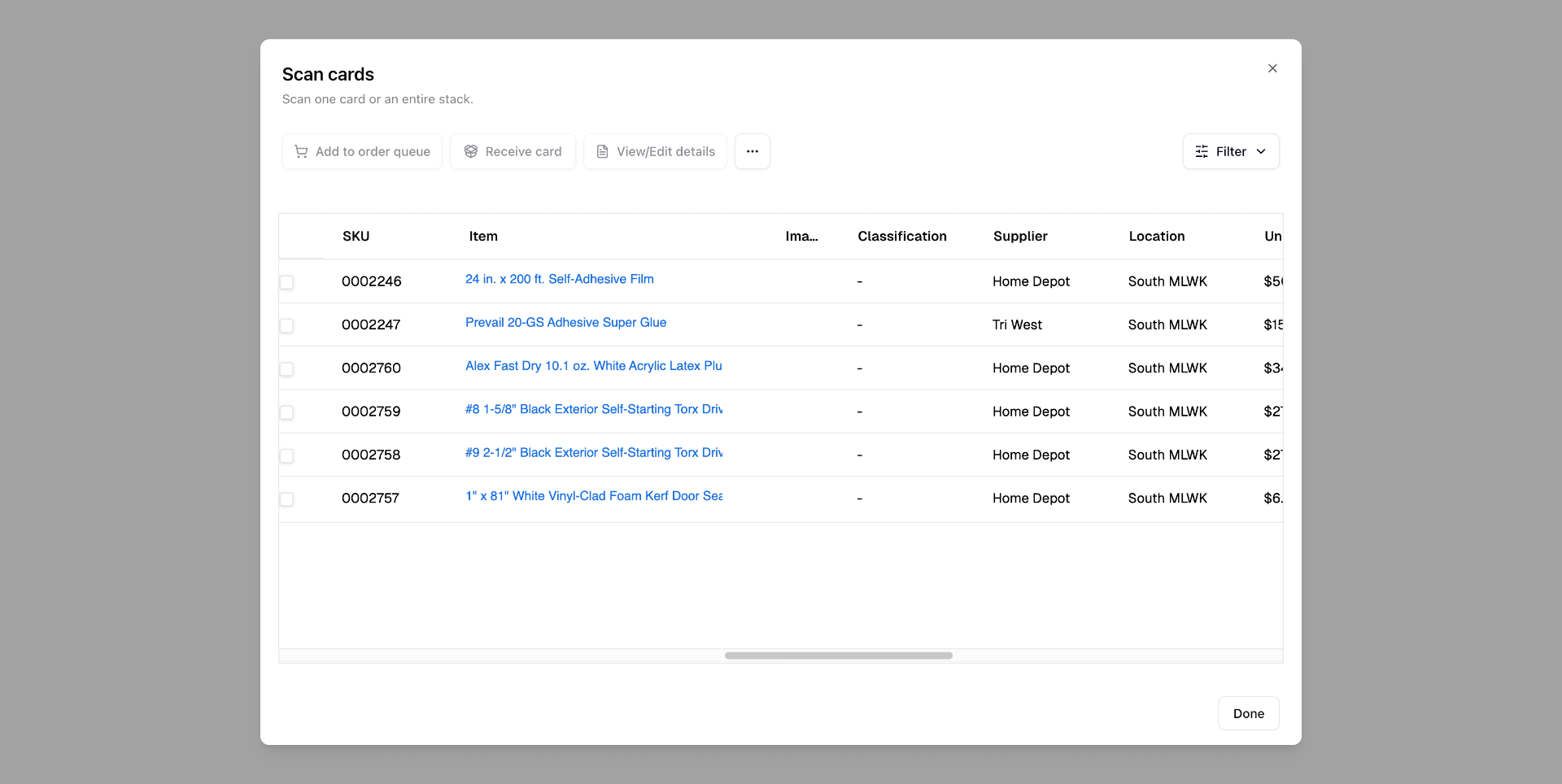
Task: Click the Receive card button
Action: point(513,151)
